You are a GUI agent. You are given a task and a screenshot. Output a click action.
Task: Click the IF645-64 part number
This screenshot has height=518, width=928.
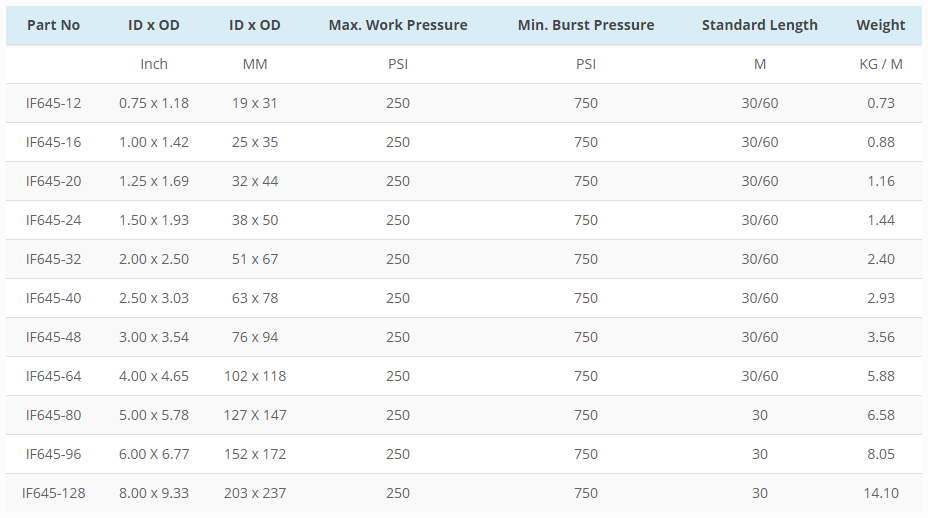click(x=54, y=376)
